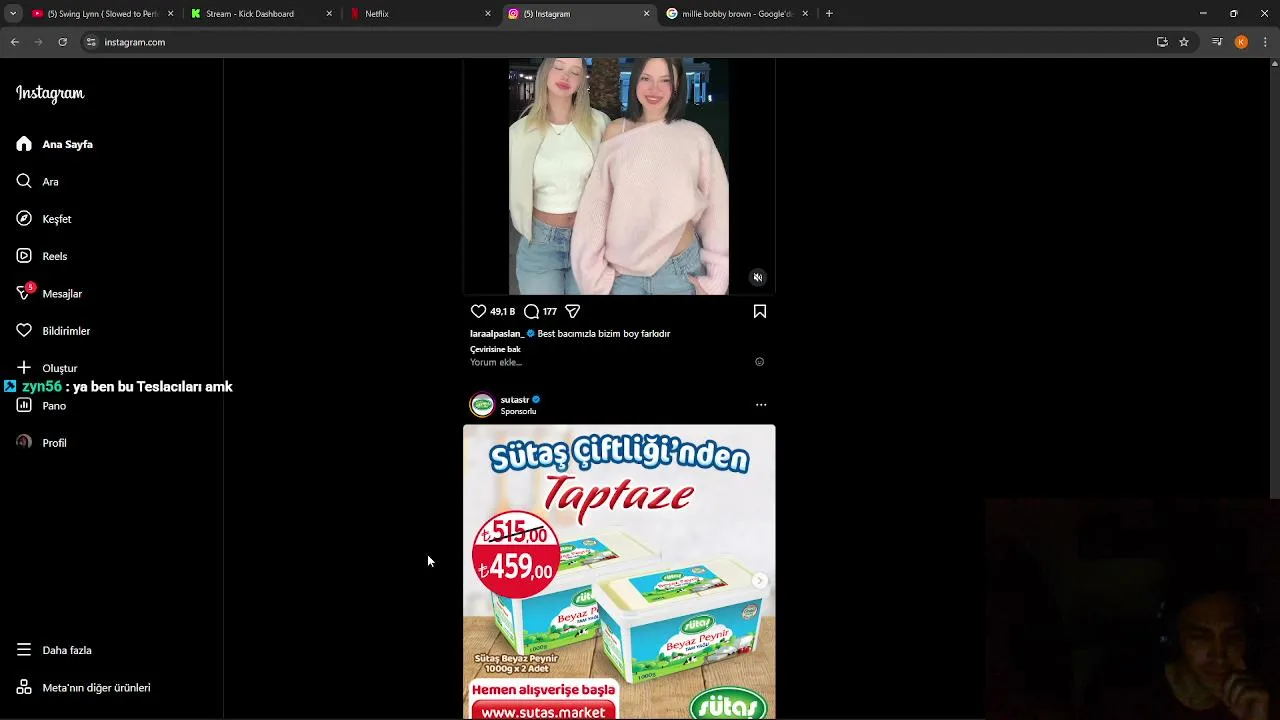The width and height of the screenshot is (1280, 720).
Task: Click Sponsorlu label under sutastr
Action: pyautogui.click(x=518, y=411)
